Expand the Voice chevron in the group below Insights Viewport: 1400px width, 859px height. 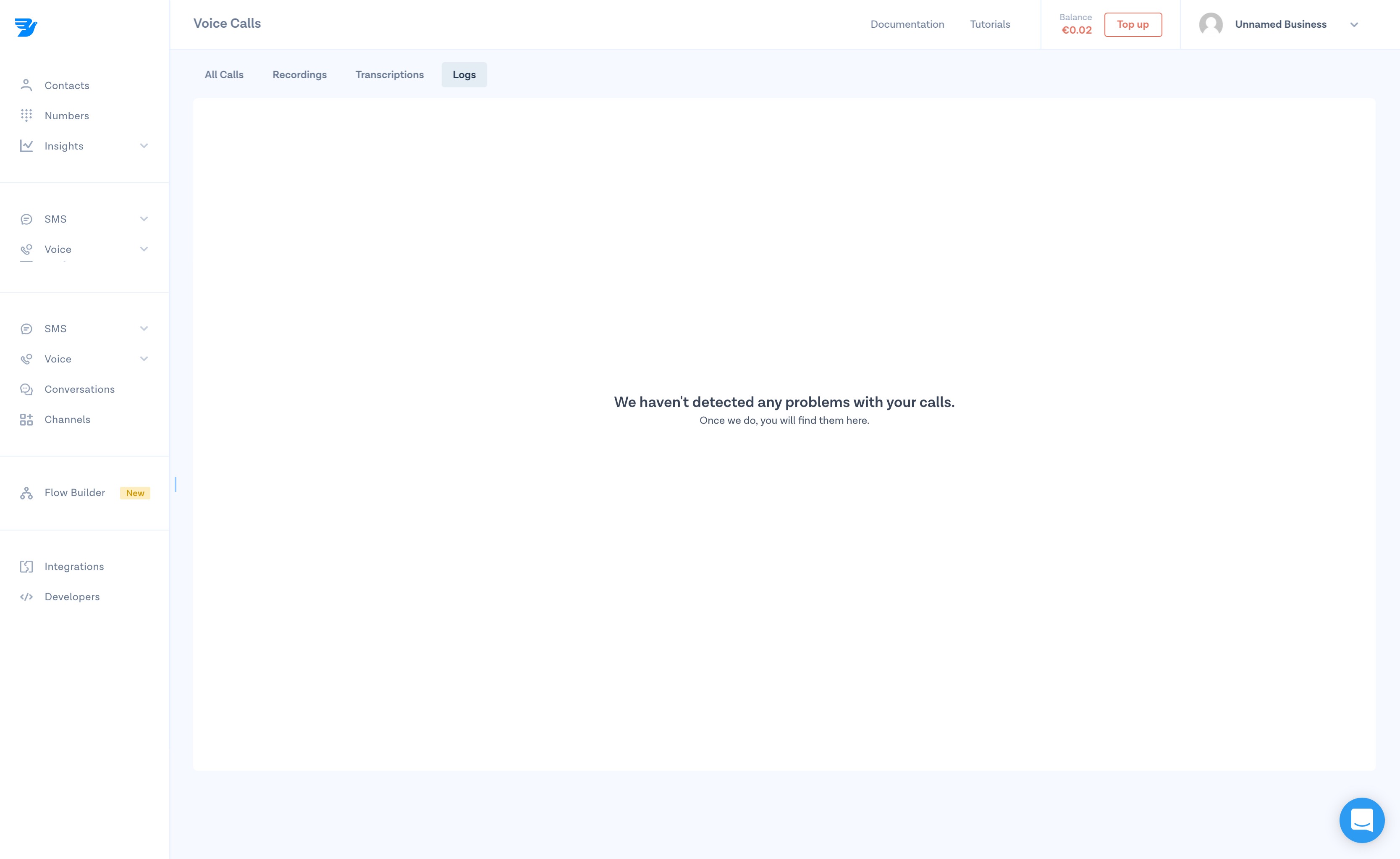[144, 249]
